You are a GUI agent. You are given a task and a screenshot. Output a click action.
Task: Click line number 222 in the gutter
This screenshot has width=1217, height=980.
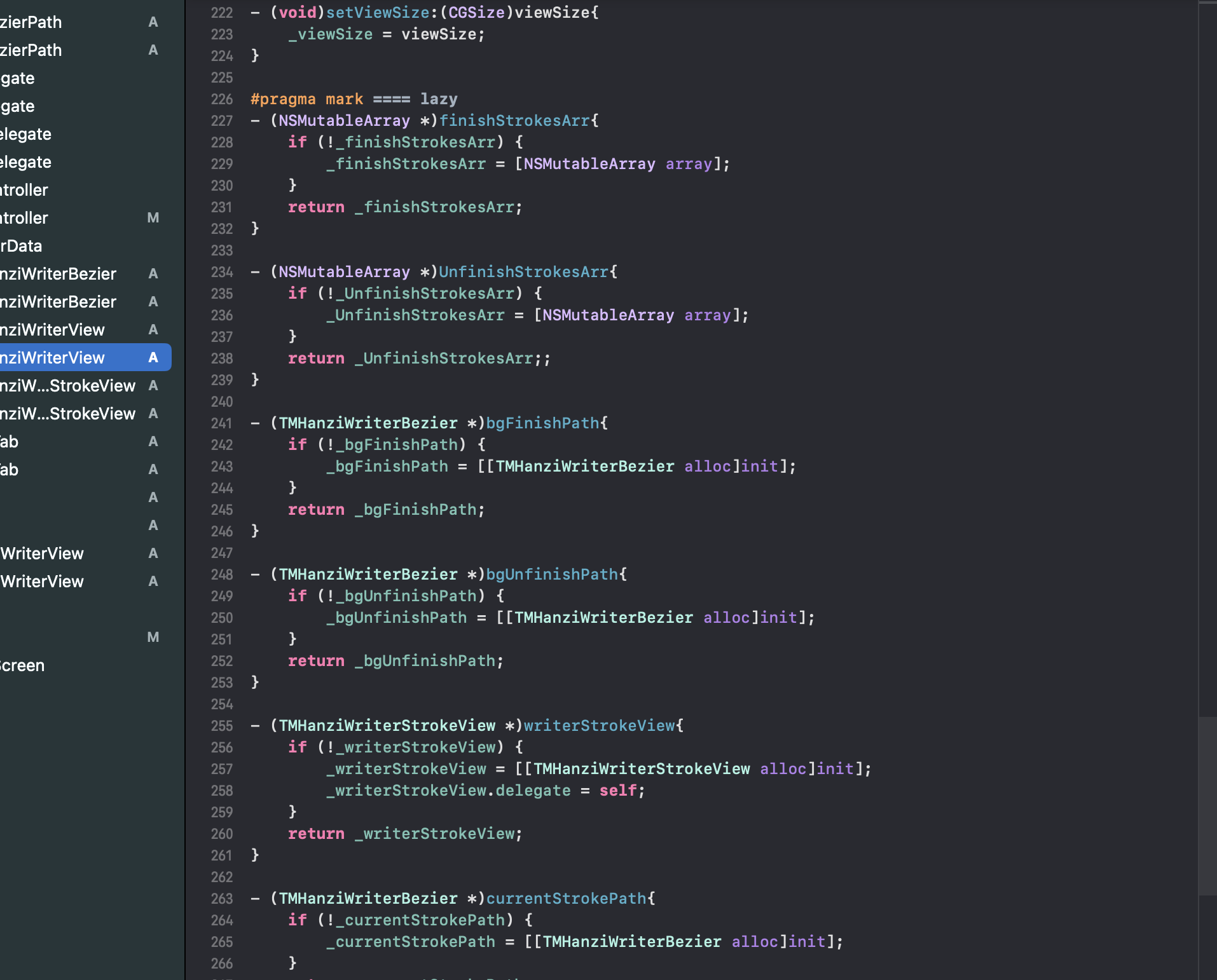(222, 13)
